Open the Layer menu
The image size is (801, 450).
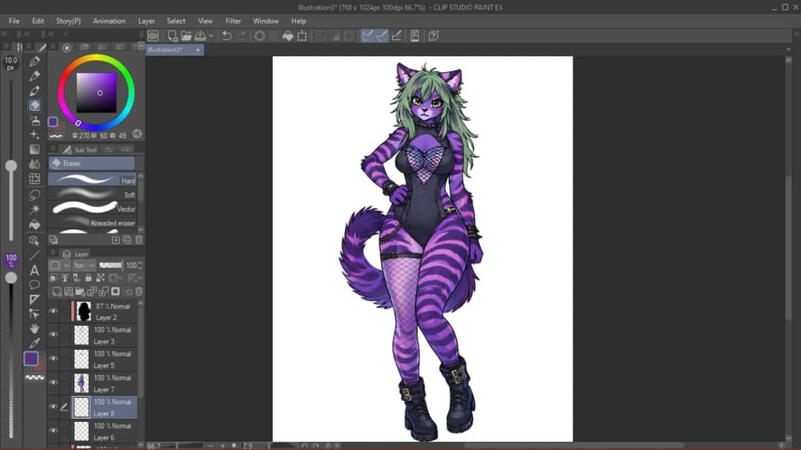(x=146, y=21)
